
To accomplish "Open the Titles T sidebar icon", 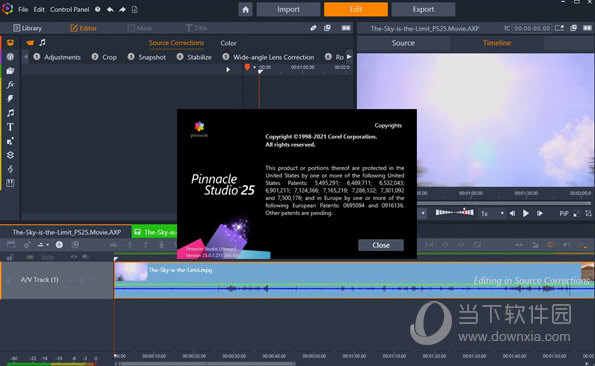I will (x=10, y=127).
